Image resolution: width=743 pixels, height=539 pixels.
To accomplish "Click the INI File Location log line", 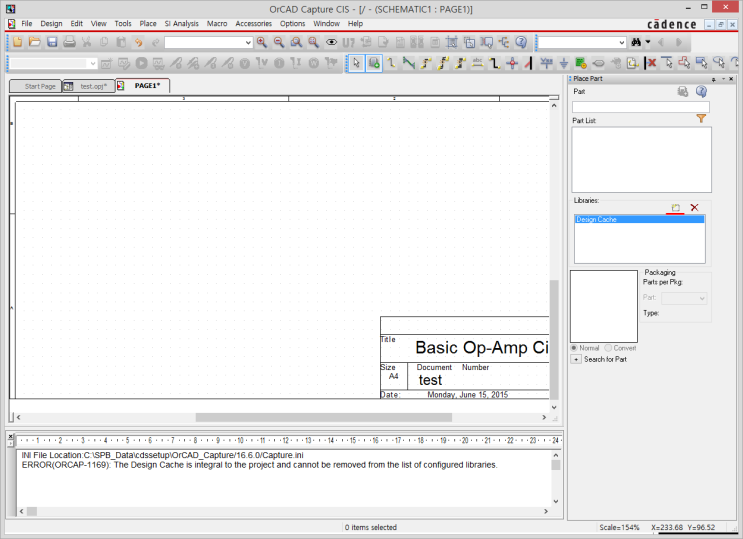I will pos(163,455).
